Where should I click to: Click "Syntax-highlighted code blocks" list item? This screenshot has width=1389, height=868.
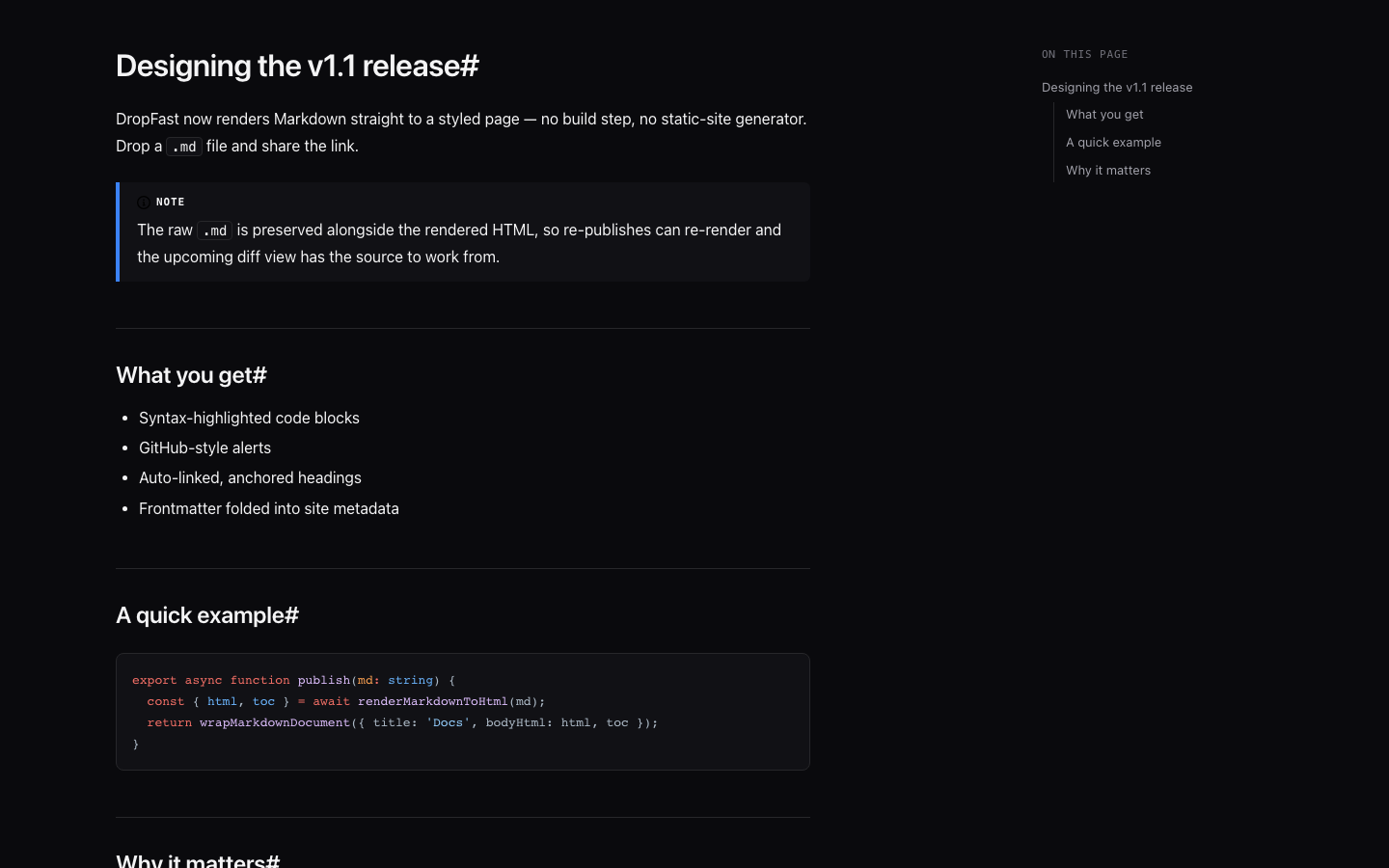[249, 418]
